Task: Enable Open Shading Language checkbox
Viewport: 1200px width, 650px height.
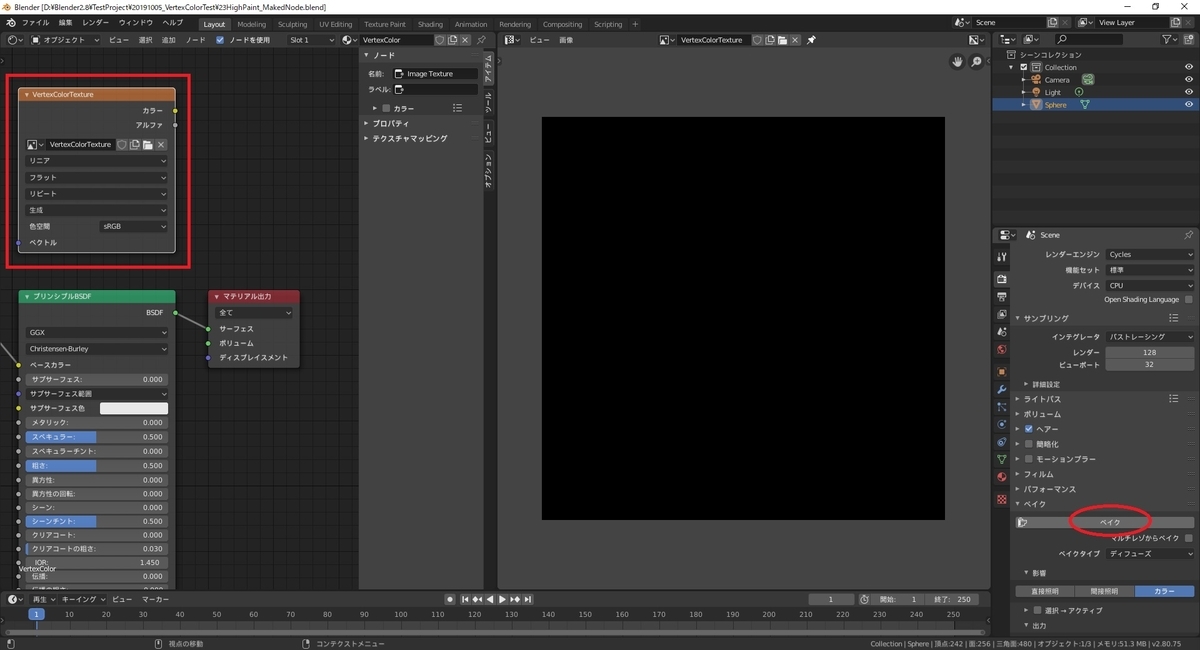Action: [x=1189, y=299]
